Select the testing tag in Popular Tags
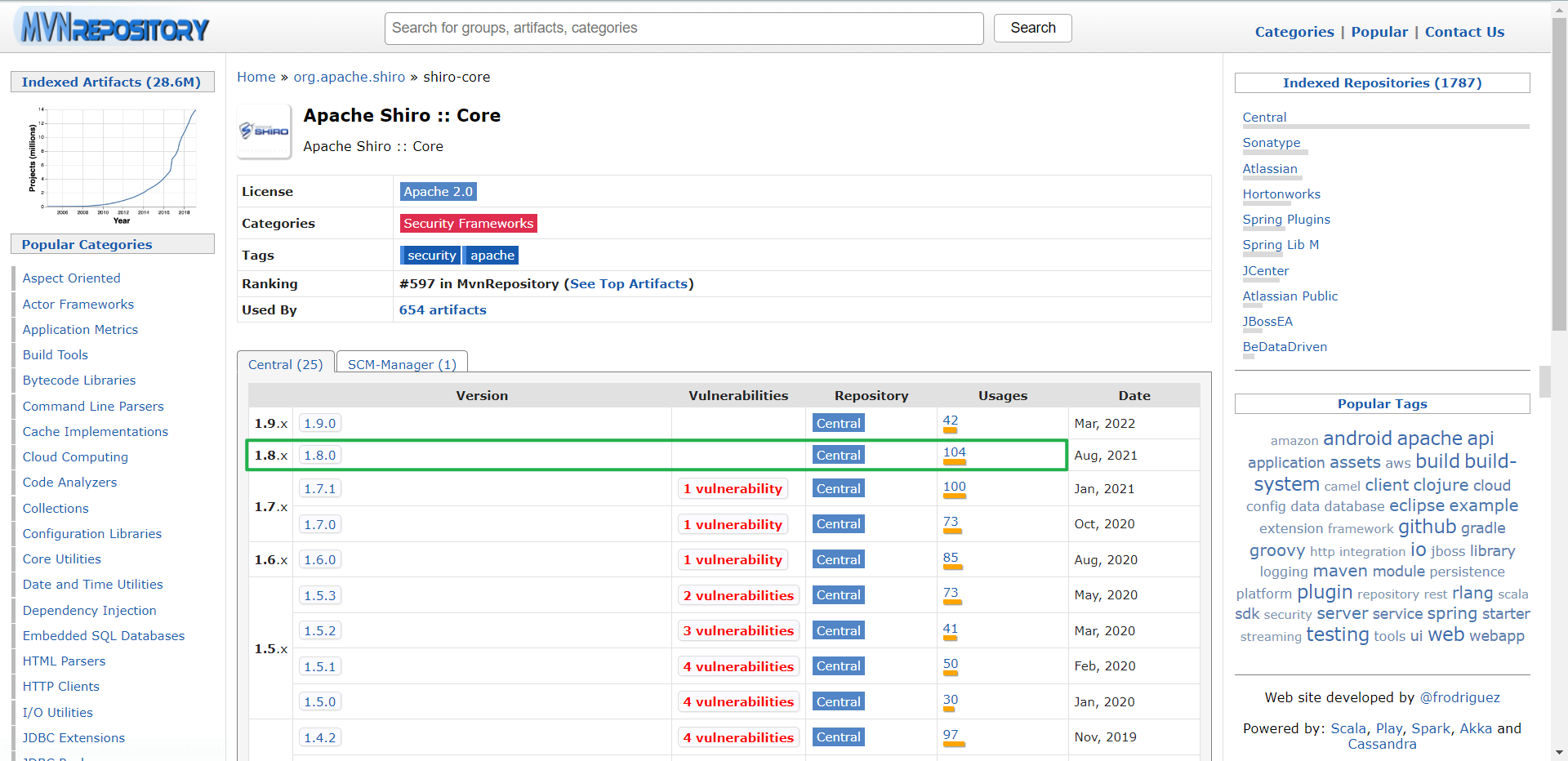Screen dimensions: 1568x761 pyautogui.click(x=1338, y=634)
